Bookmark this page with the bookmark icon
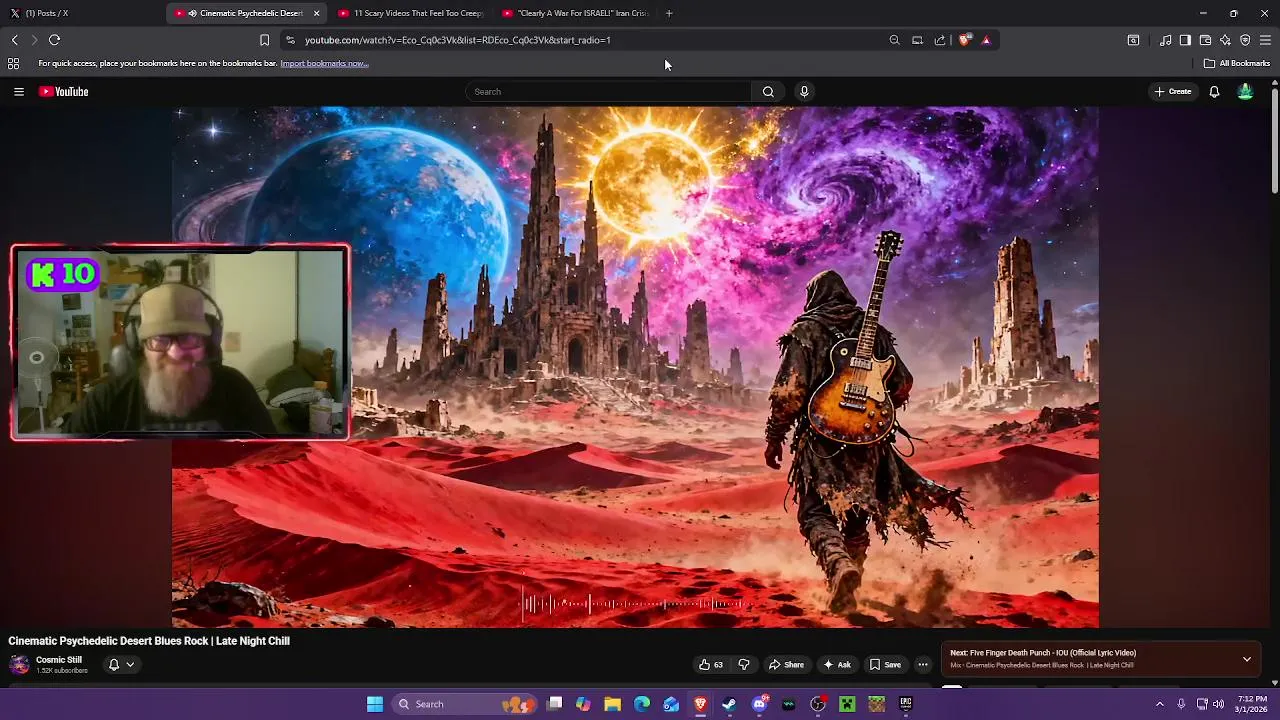Image resolution: width=1280 pixels, height=720 pixels. (x=264, y=40)
